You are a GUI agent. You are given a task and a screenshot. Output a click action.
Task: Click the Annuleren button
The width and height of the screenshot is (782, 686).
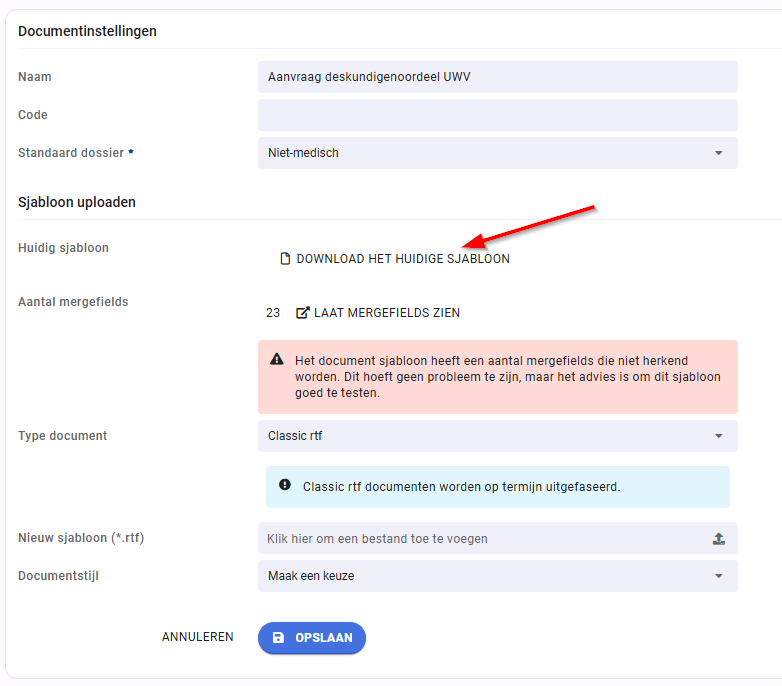click(x=197, y=637)
